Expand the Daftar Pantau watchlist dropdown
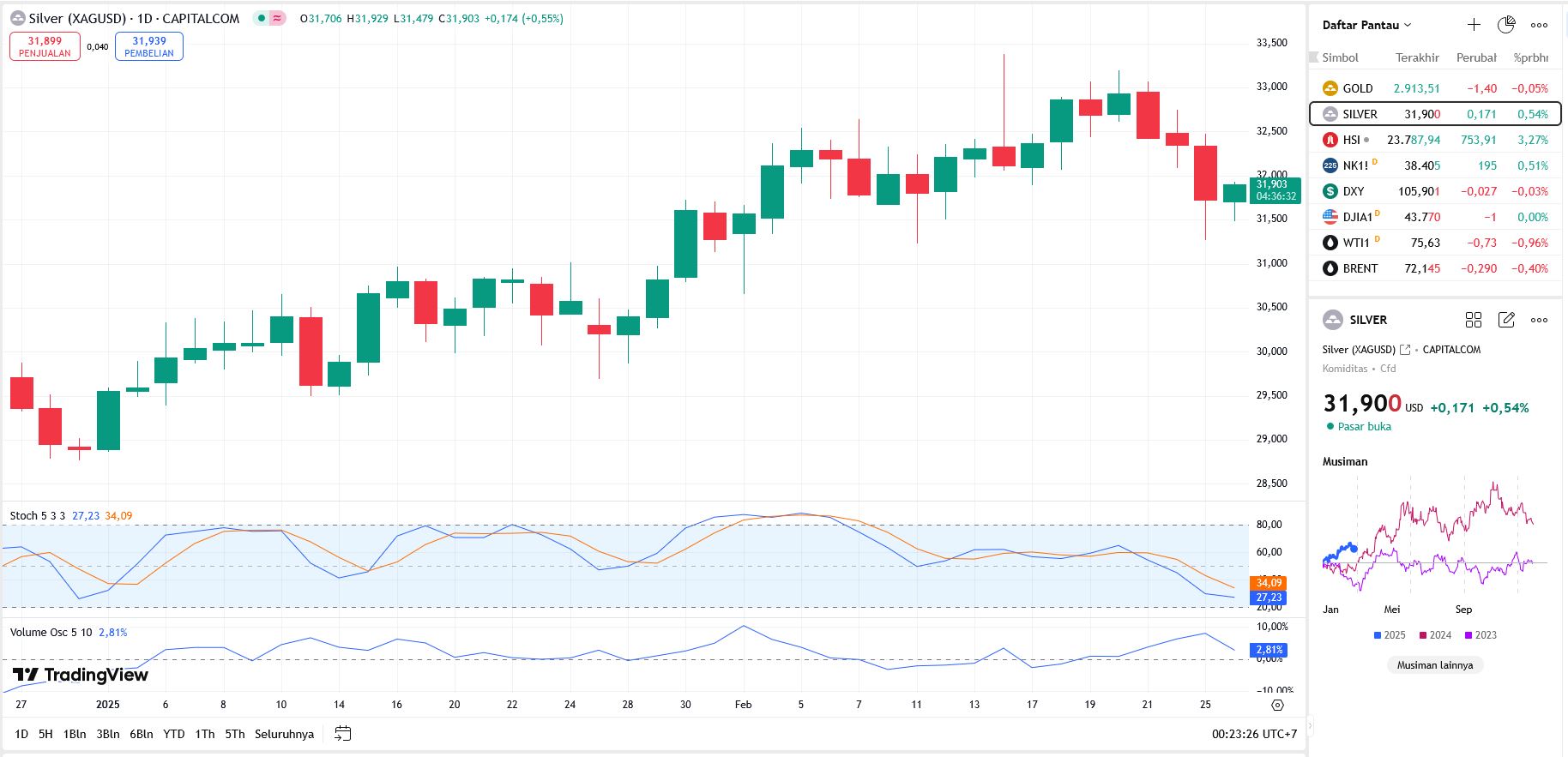 1366,25
